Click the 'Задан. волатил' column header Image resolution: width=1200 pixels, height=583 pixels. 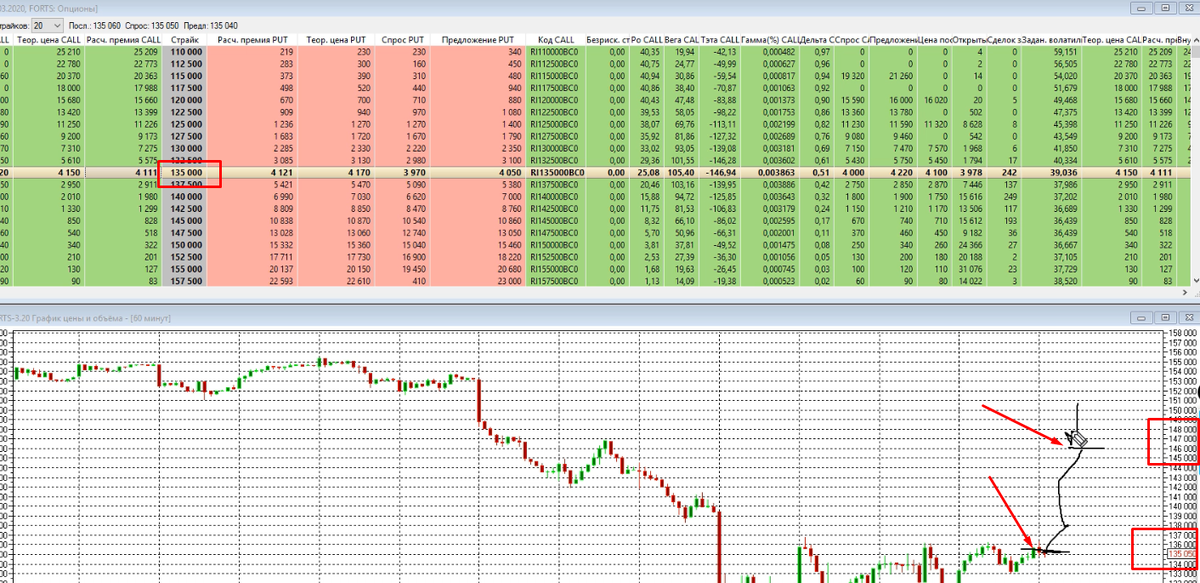coord(1050,39)
